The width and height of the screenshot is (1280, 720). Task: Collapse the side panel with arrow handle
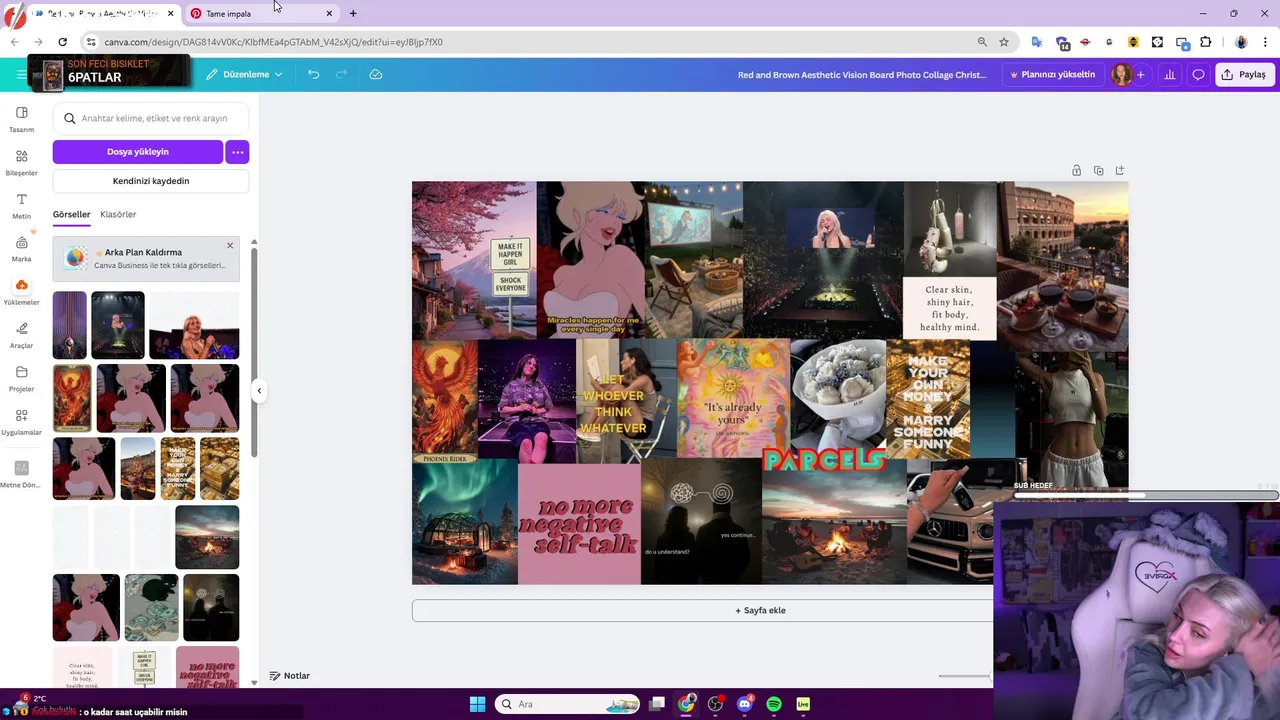pyautogui.click(x=259, y=391)
